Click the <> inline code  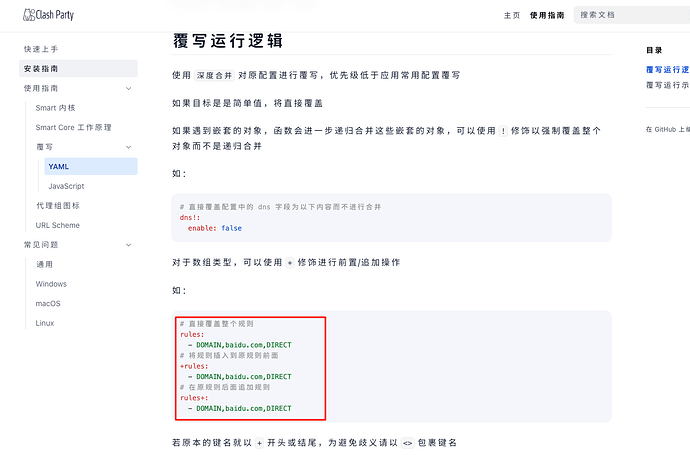coord(408,443)
